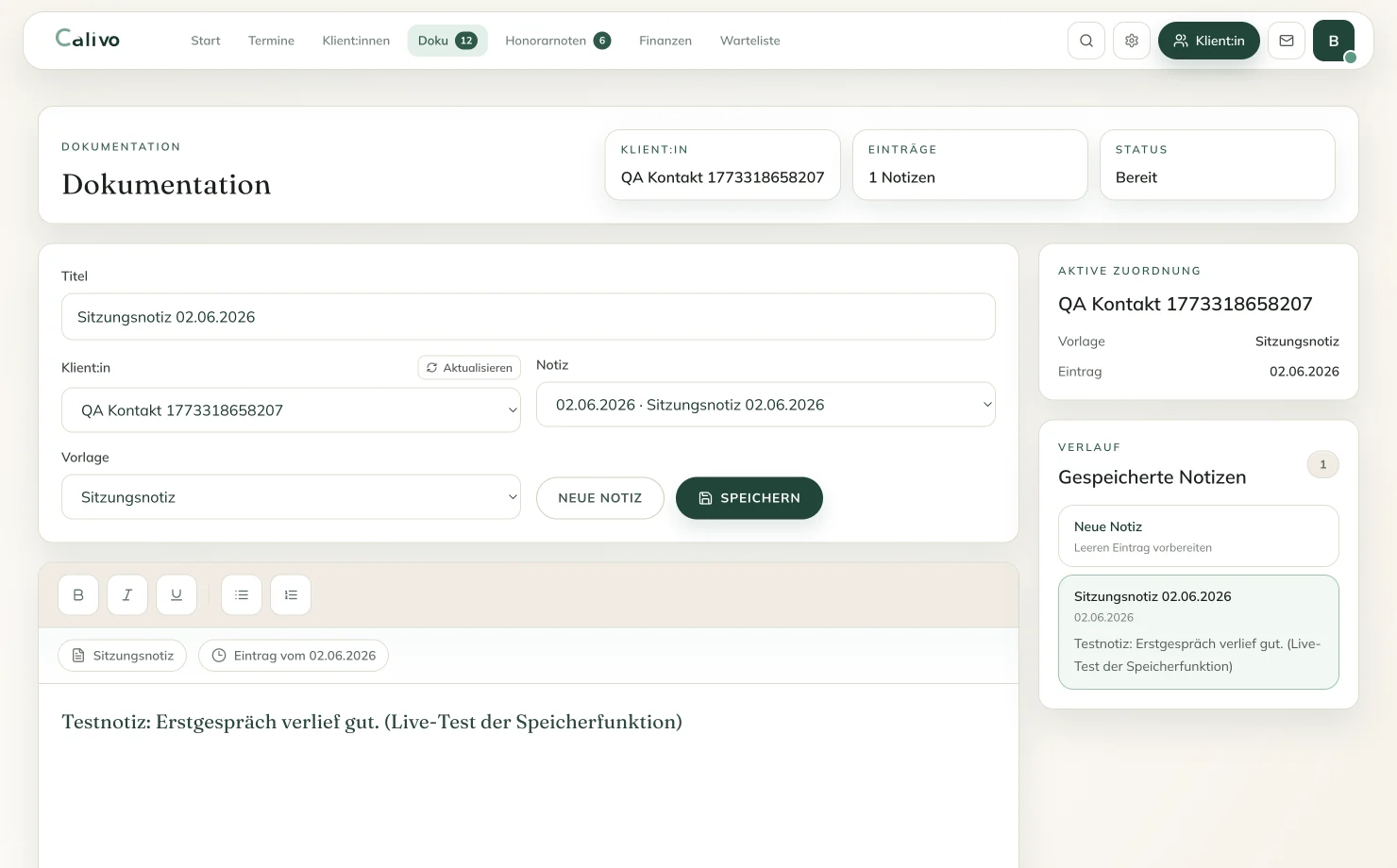Click the green Speichern button
Image resolution: width=1397 pixels, height=868 pixels.
click(x=749, y=498)
